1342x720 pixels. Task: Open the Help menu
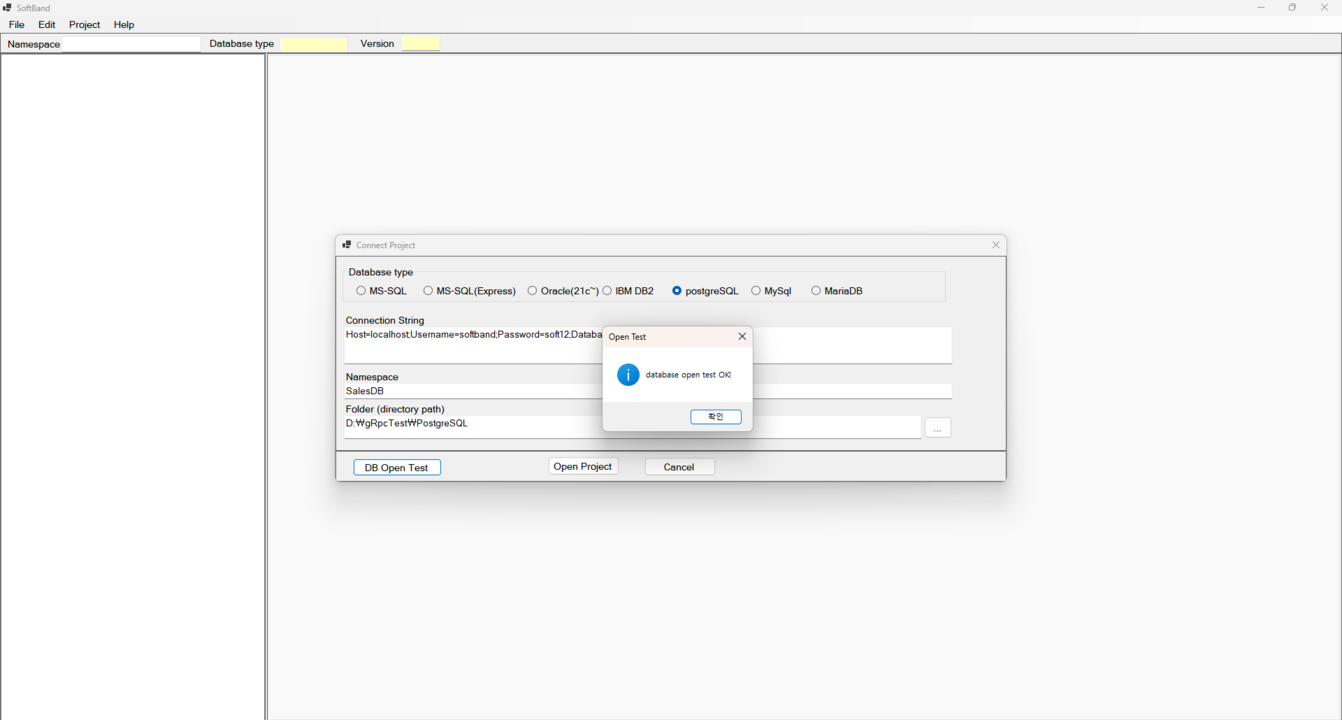(x=124, y=25)
